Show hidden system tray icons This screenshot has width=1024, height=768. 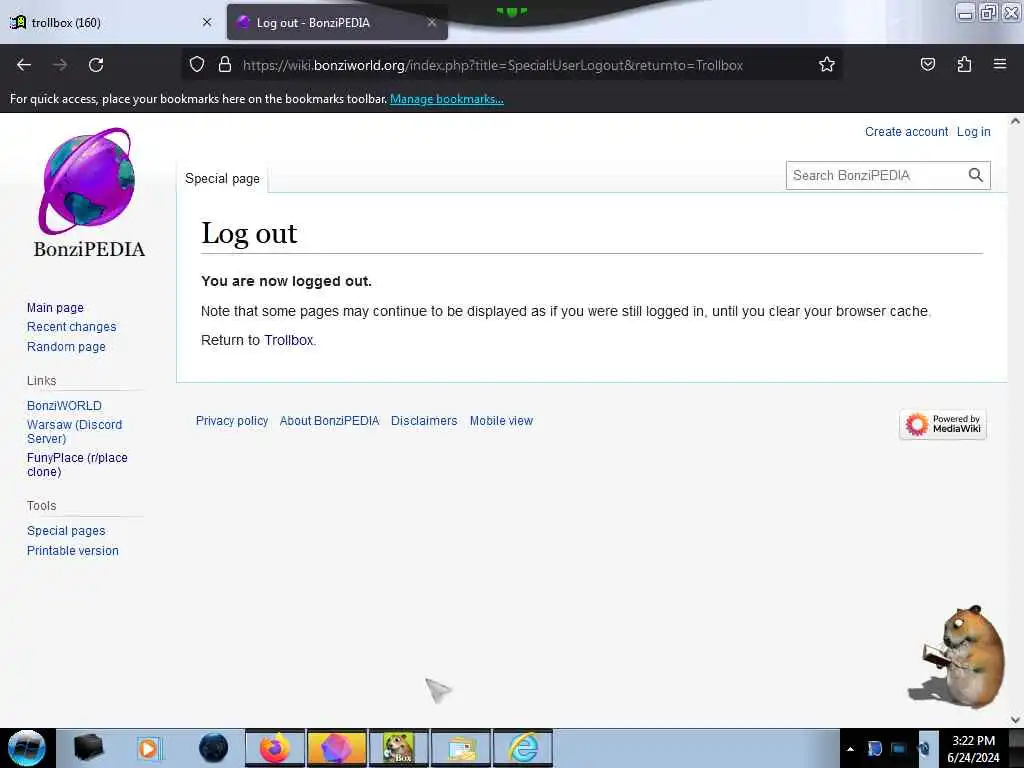click(850, 748)
